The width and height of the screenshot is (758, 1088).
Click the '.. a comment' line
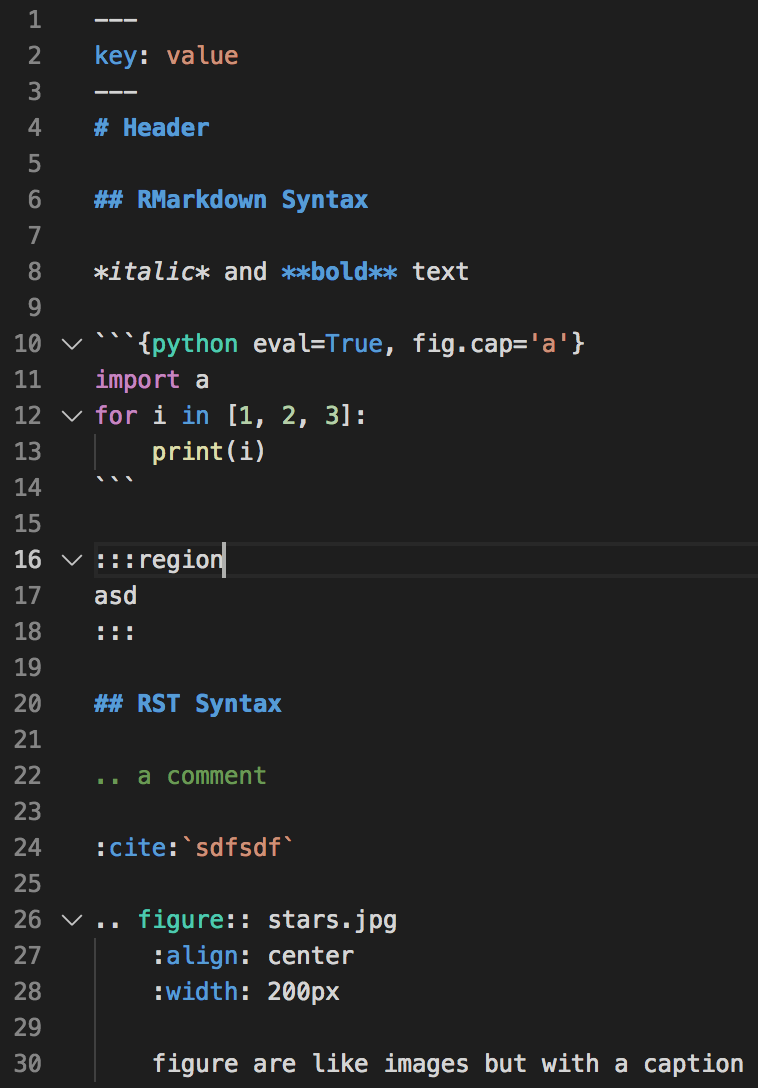click(180, 776)
